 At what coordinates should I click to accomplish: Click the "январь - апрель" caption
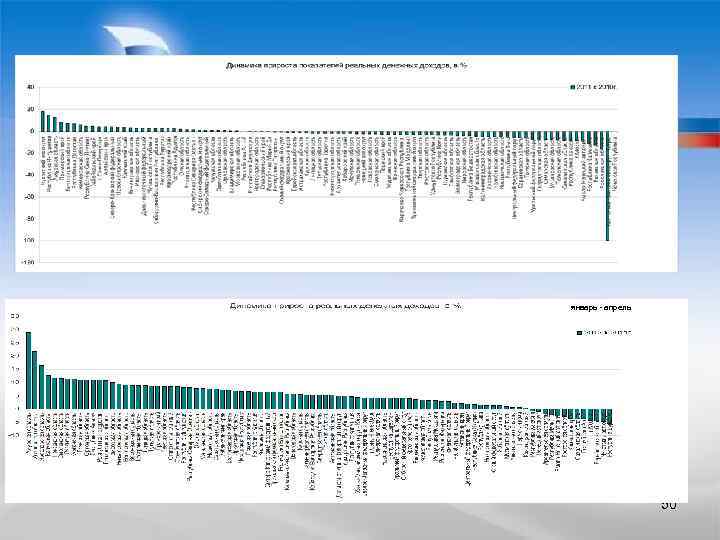click(x=600, y=308)
